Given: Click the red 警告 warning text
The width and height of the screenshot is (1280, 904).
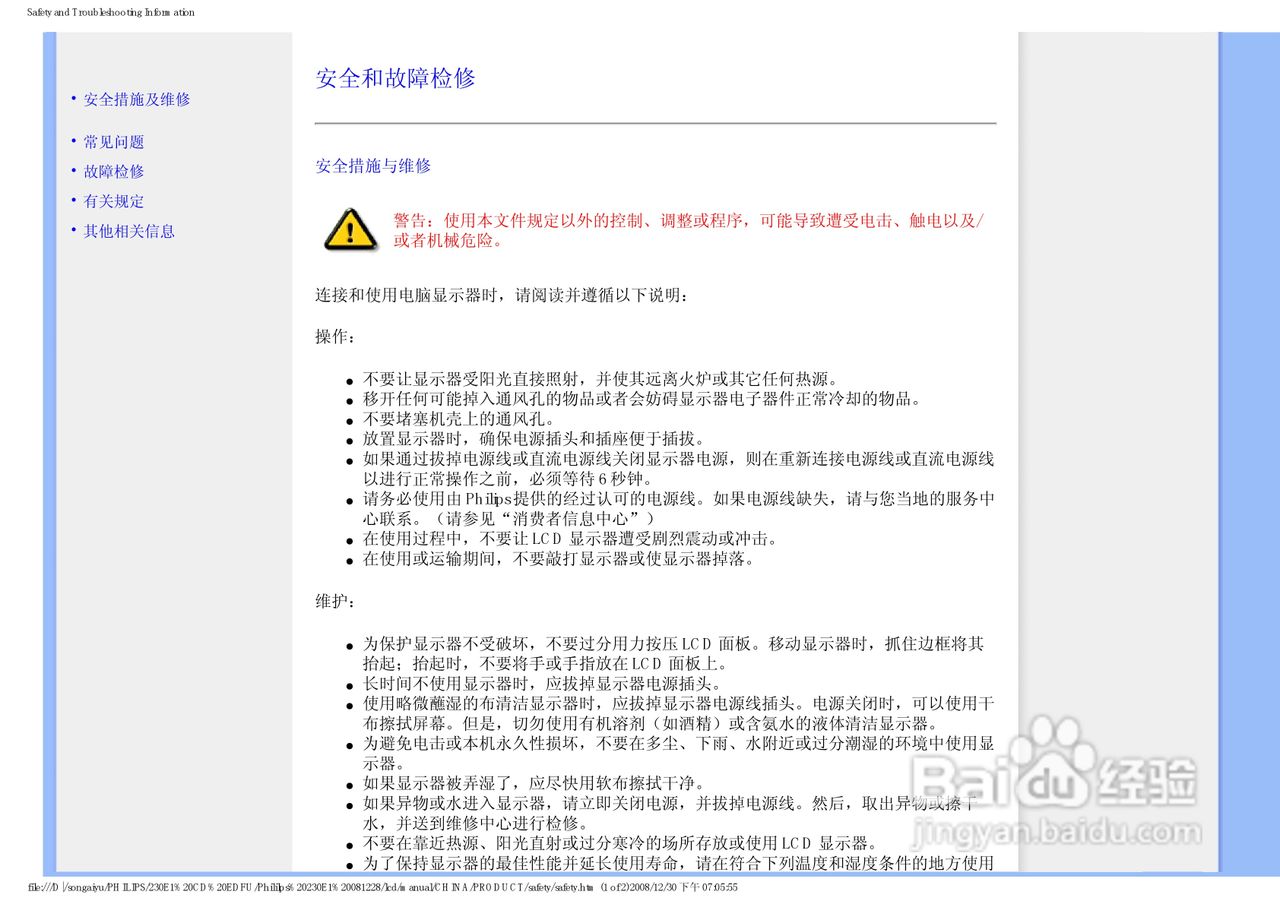Looking at the screenshot, I should pyautogui.click(x=688, y=230).
